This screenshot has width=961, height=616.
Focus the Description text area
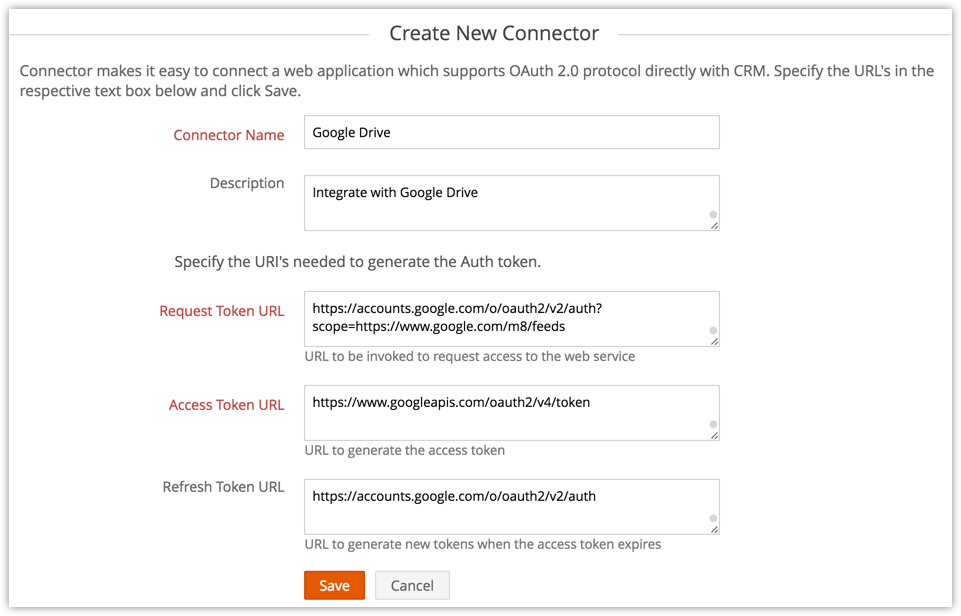click(511, 203)
